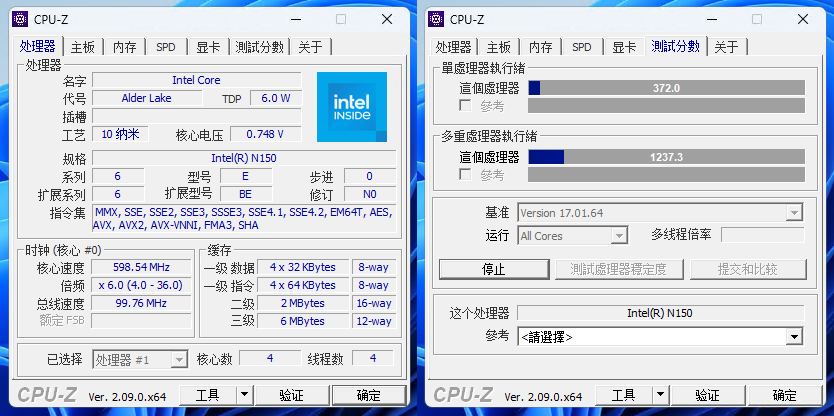Click 三级 6 MBytes cache value
Viewport: 834px width, 416px height.
pyautogui.click(x=303, y=321)
